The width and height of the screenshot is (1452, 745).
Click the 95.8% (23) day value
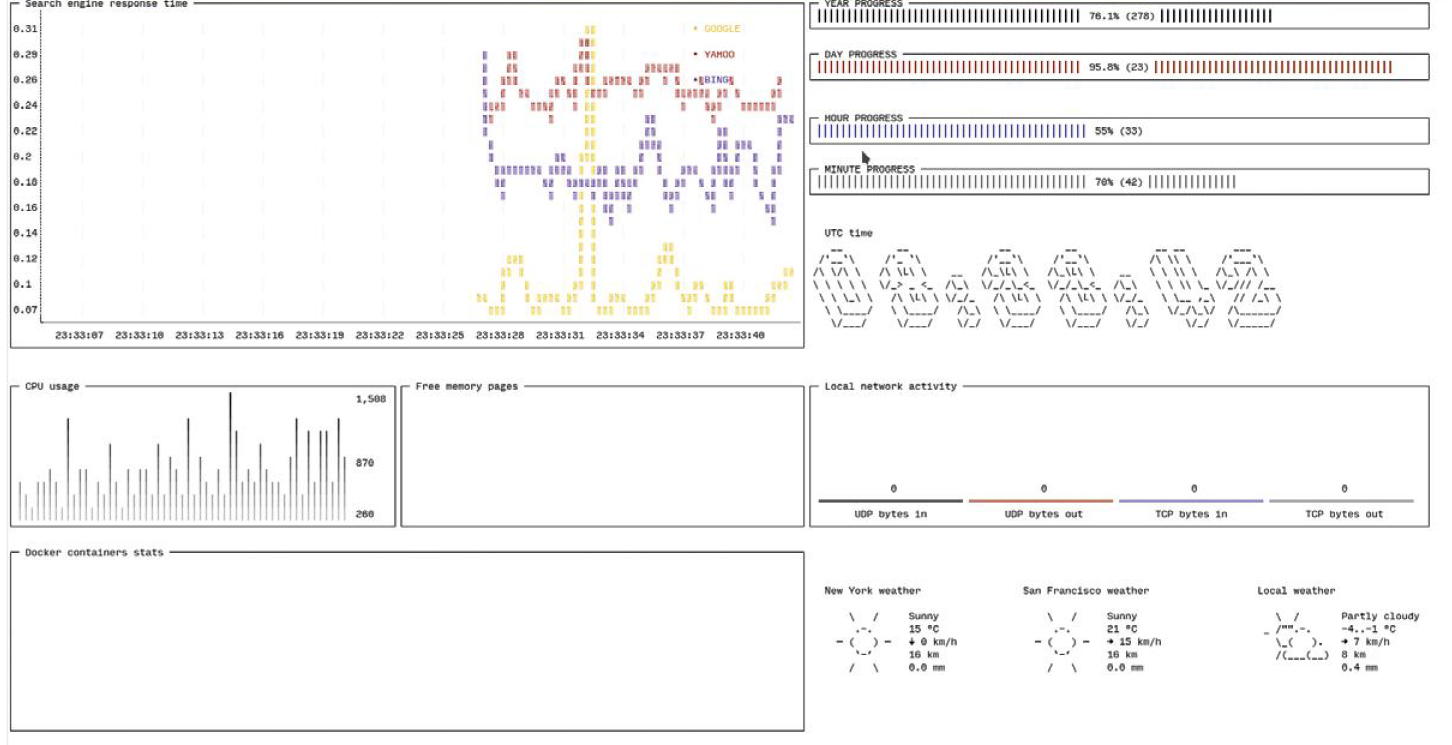[1118, 67]
